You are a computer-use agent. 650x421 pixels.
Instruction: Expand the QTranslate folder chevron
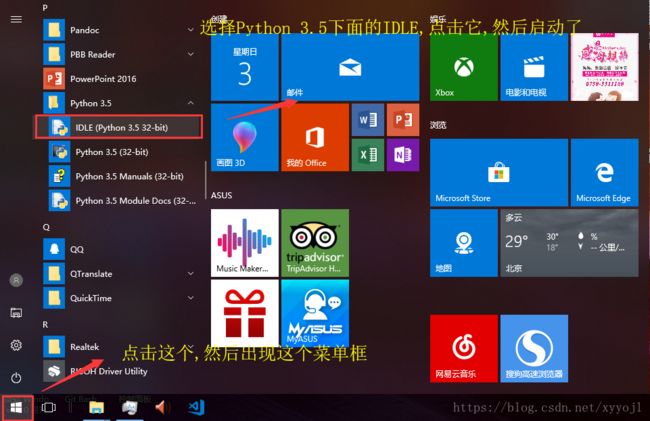point(191,273)
